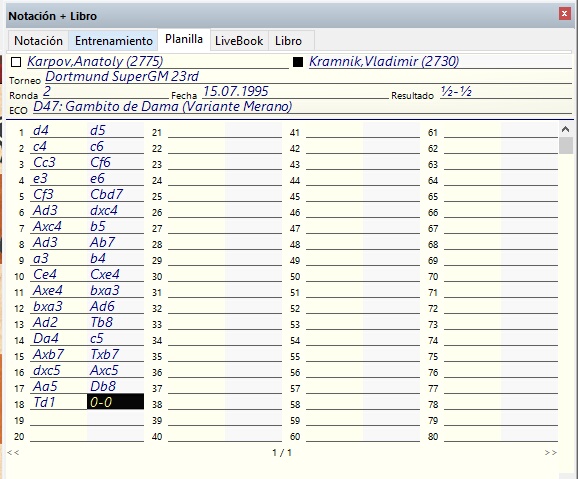The height and width of the screenshot is (479, 578).
Task: Select white's move 18 Td1
Action: point(44,402)
